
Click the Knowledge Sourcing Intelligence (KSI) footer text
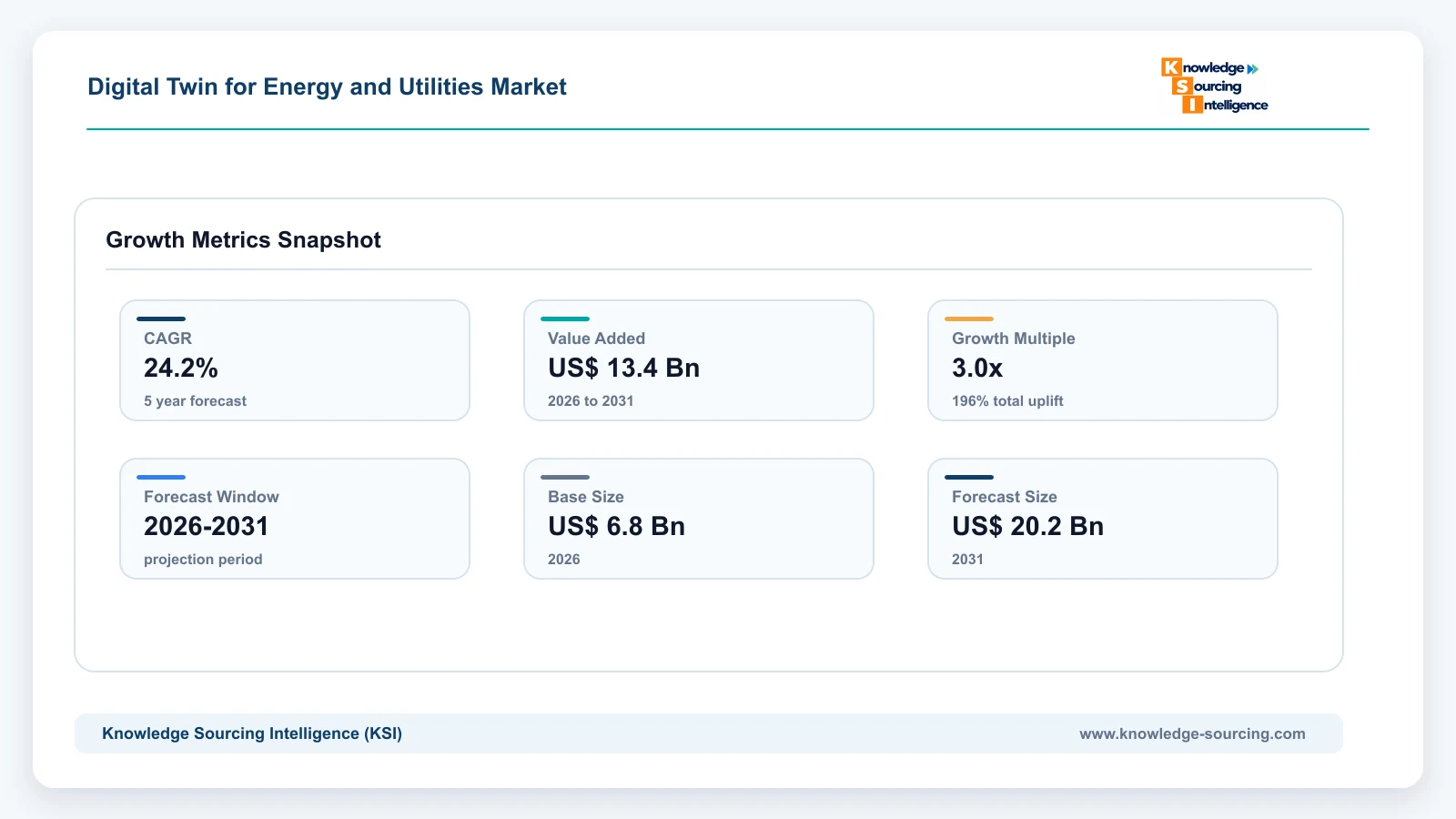(x=252, y=733)
